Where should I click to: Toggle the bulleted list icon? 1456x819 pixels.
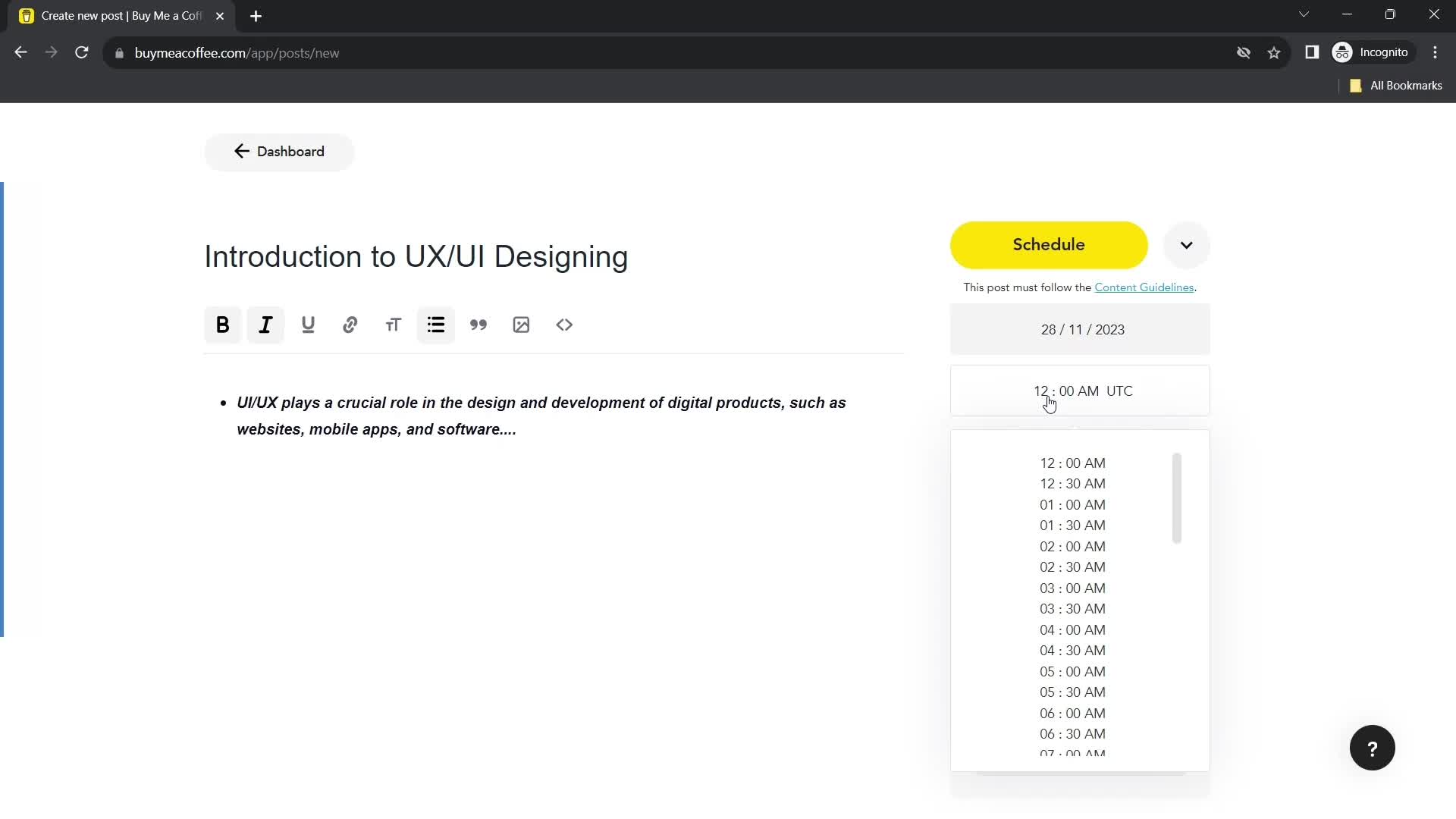(436, 325)
